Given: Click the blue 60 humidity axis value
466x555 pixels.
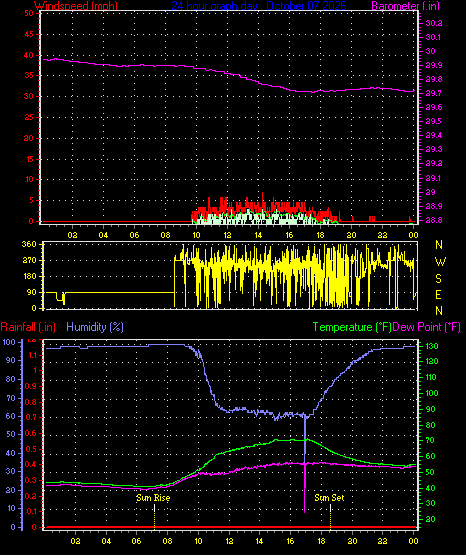Looking at the screenshot, I should (11, 416).
